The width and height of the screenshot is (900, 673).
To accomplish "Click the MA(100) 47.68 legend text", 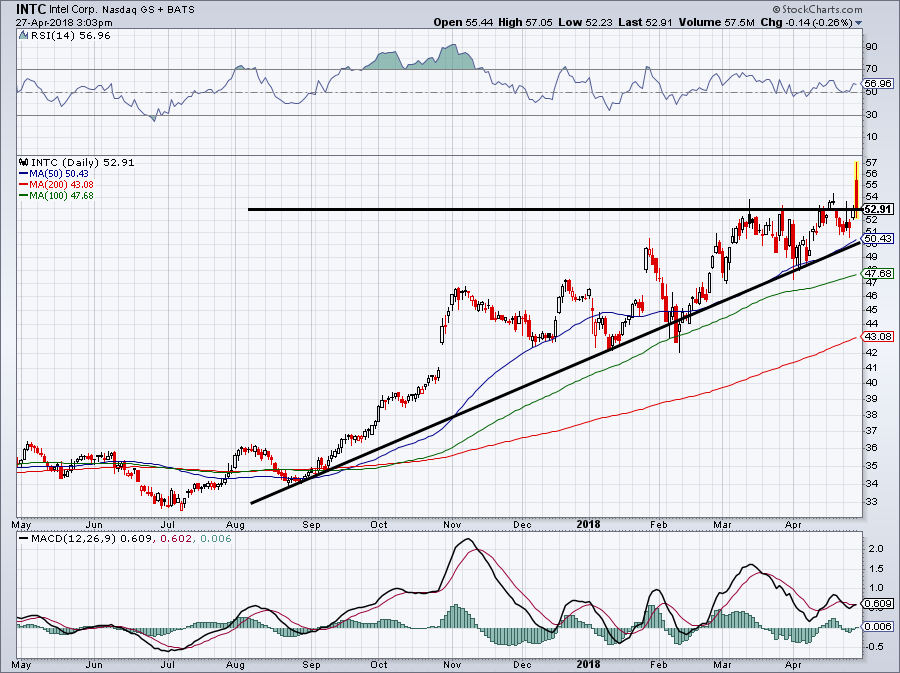I will 61,195.
